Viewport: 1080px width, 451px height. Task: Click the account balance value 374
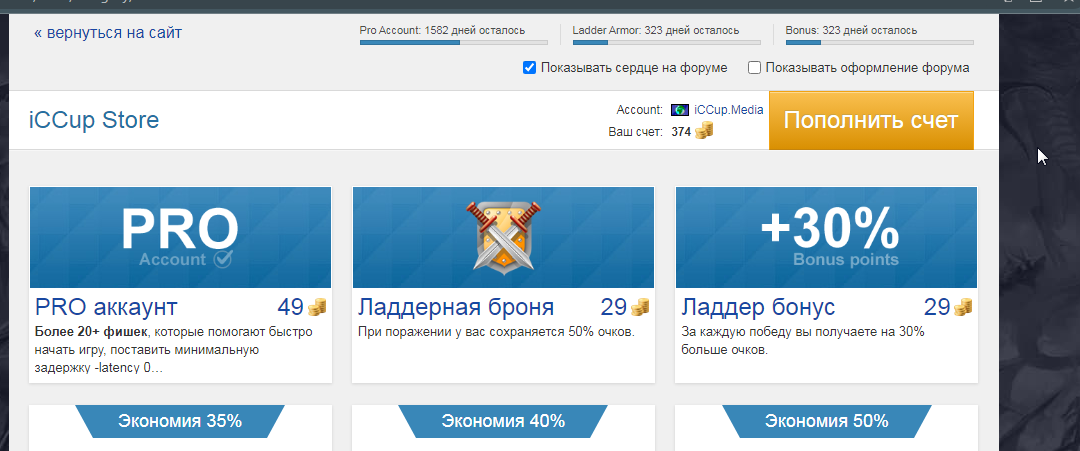681,132
